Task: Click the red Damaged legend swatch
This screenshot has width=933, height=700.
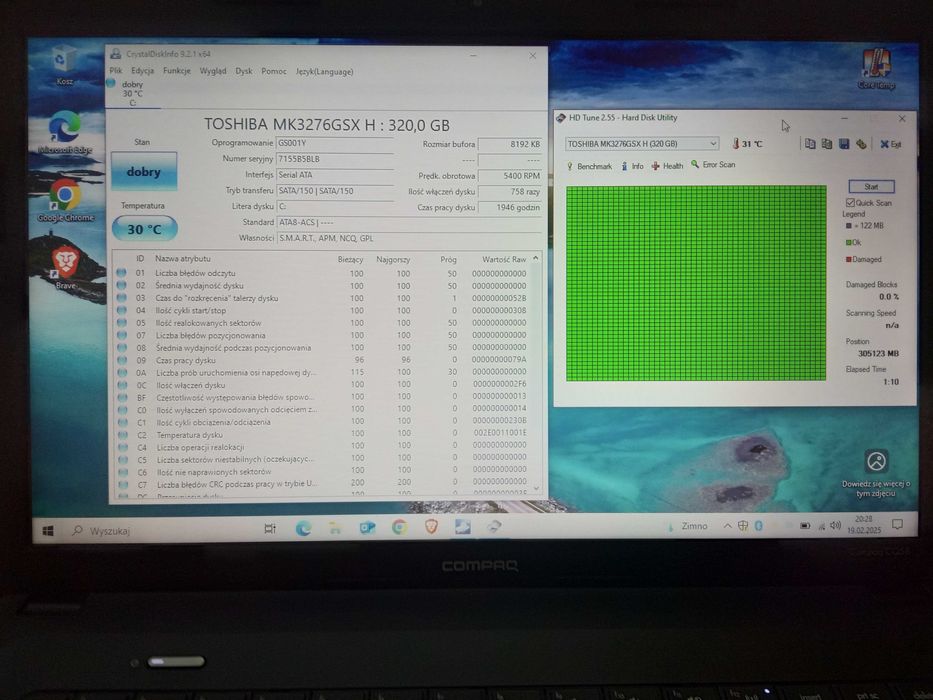Action: click(849, 259)
